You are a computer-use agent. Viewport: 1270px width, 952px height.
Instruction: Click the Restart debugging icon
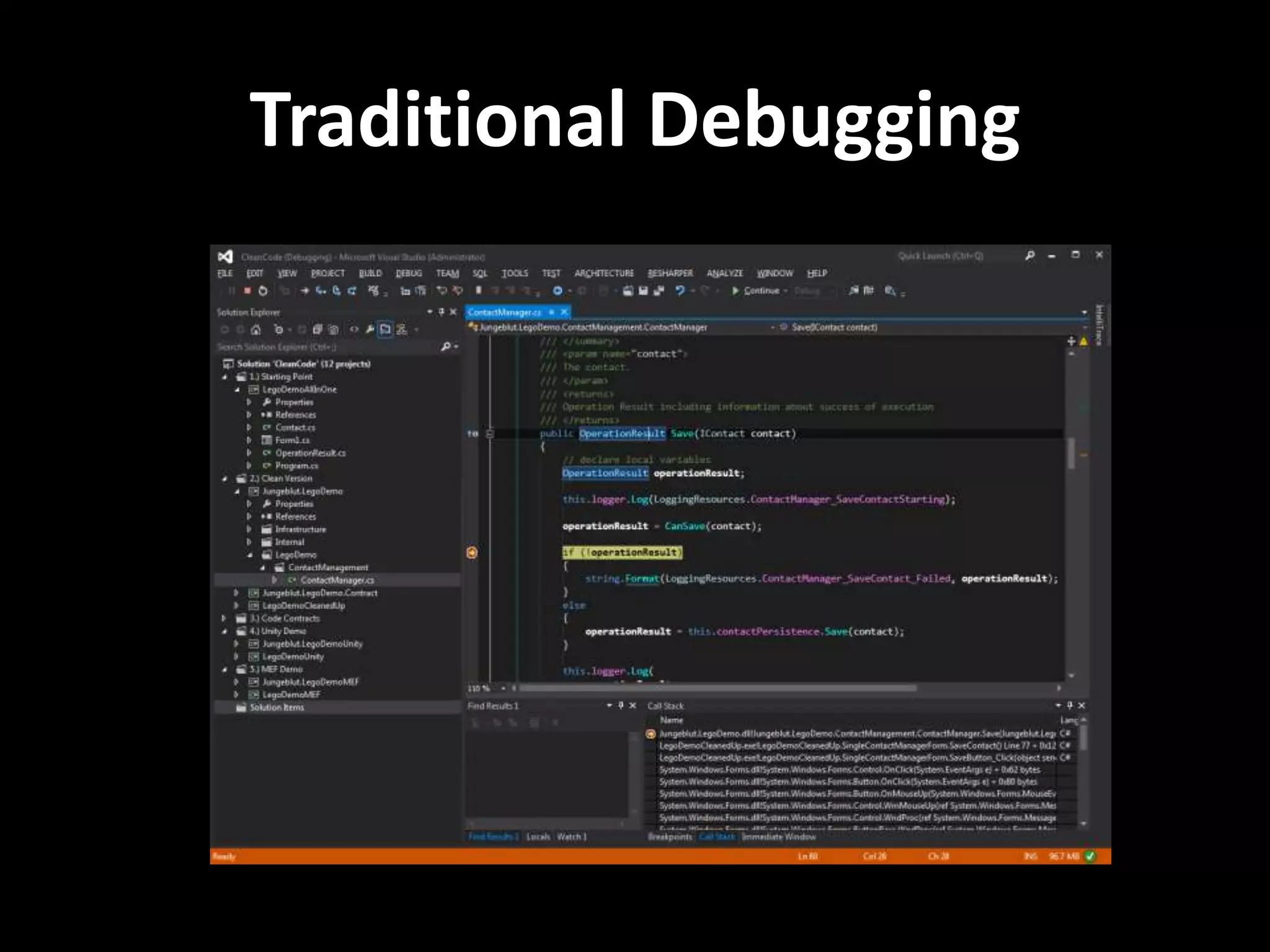tap(263, 291)
